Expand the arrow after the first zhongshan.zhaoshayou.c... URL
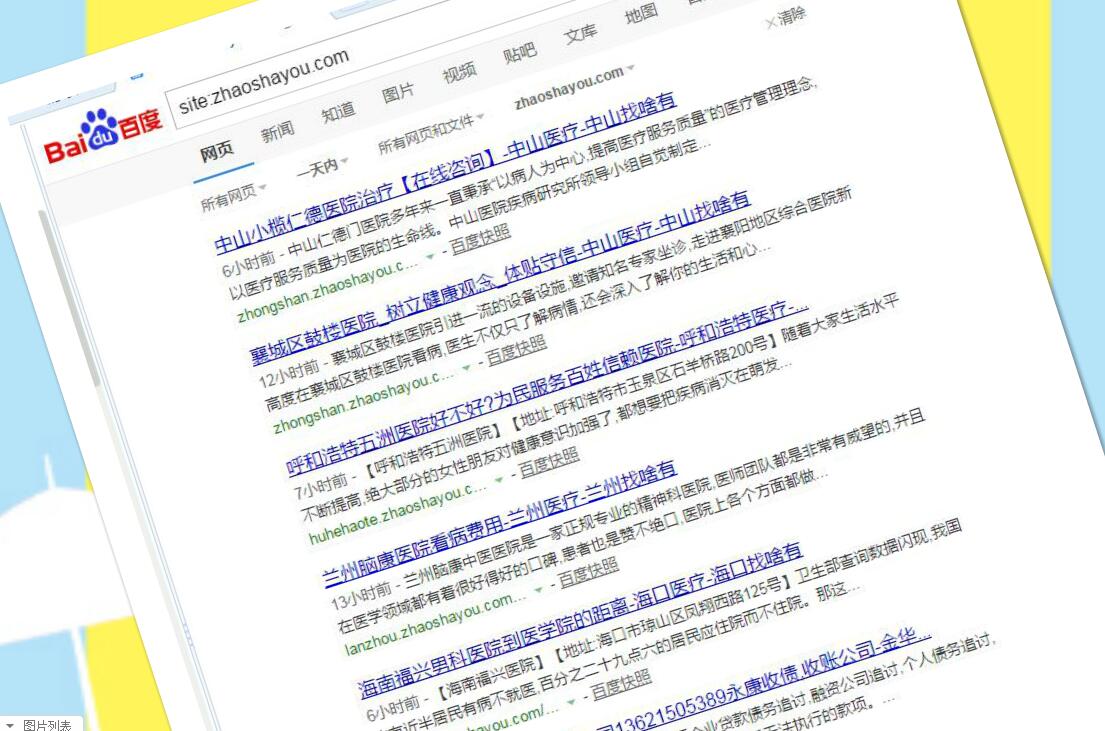Image resolution: width=1105 pixels, height=731 pixels. (430, 257)
